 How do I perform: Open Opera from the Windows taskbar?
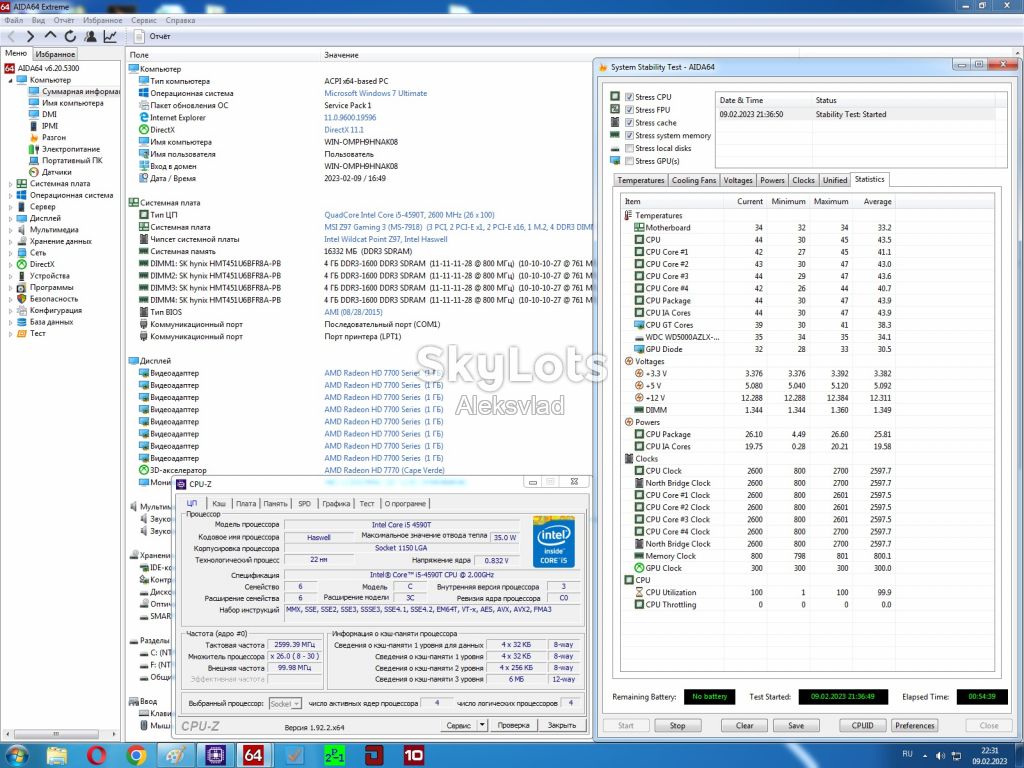click(97, 756)
